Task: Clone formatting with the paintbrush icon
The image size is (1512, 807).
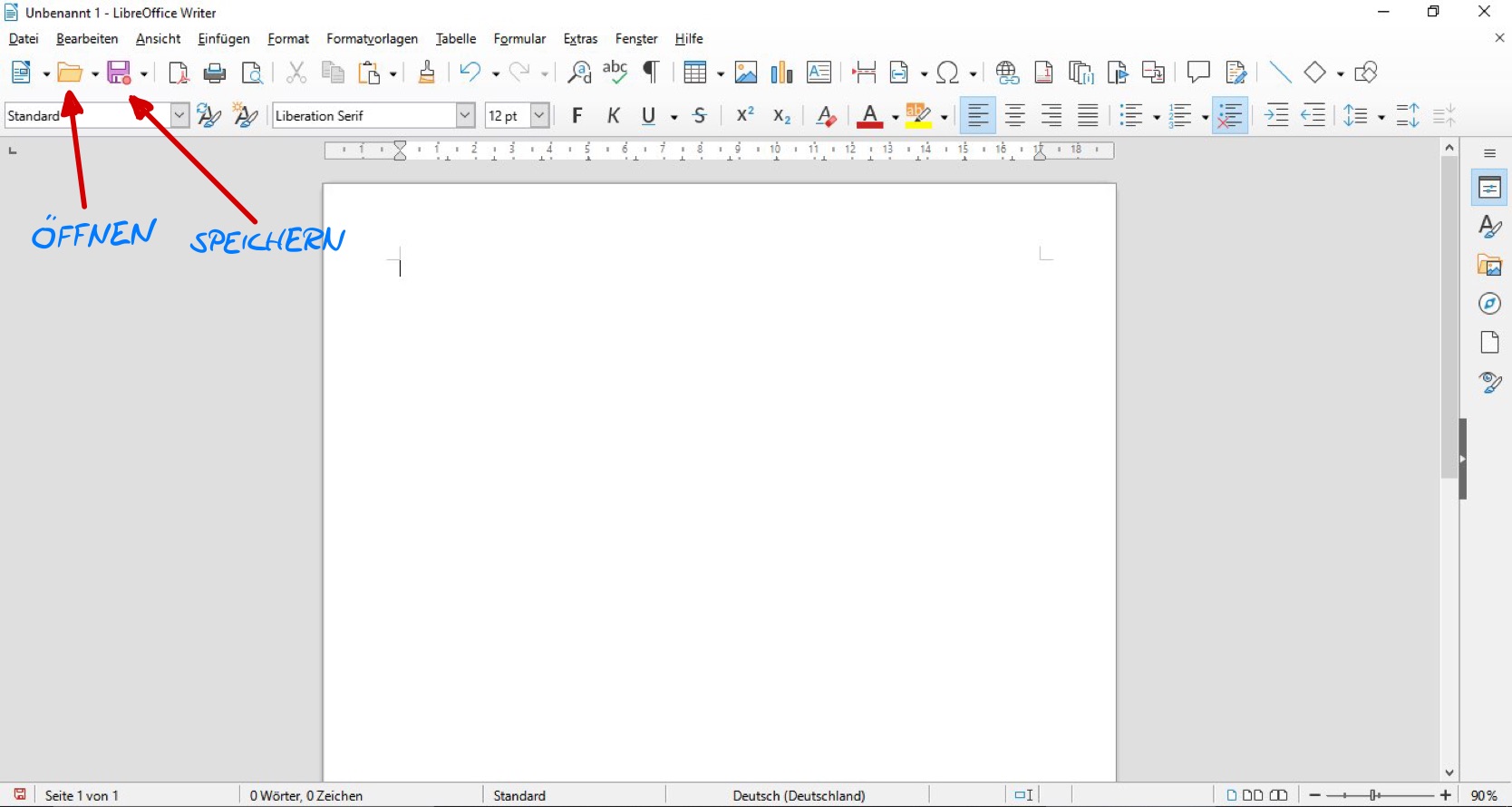Action: [427, 73]
